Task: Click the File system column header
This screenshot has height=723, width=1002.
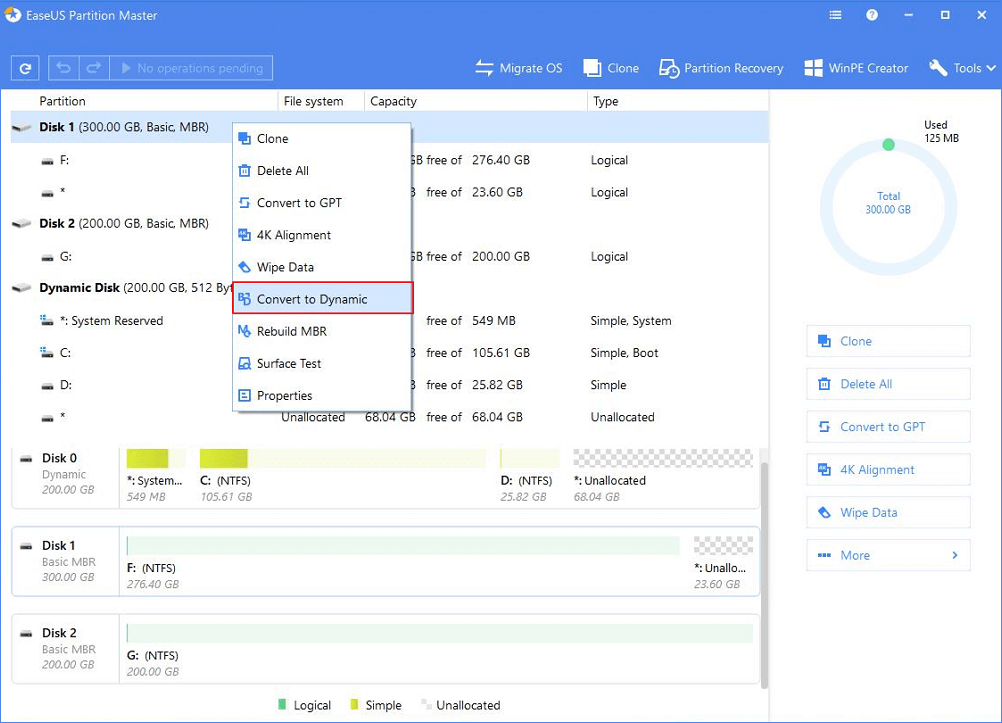Action: tap(313, 101)
